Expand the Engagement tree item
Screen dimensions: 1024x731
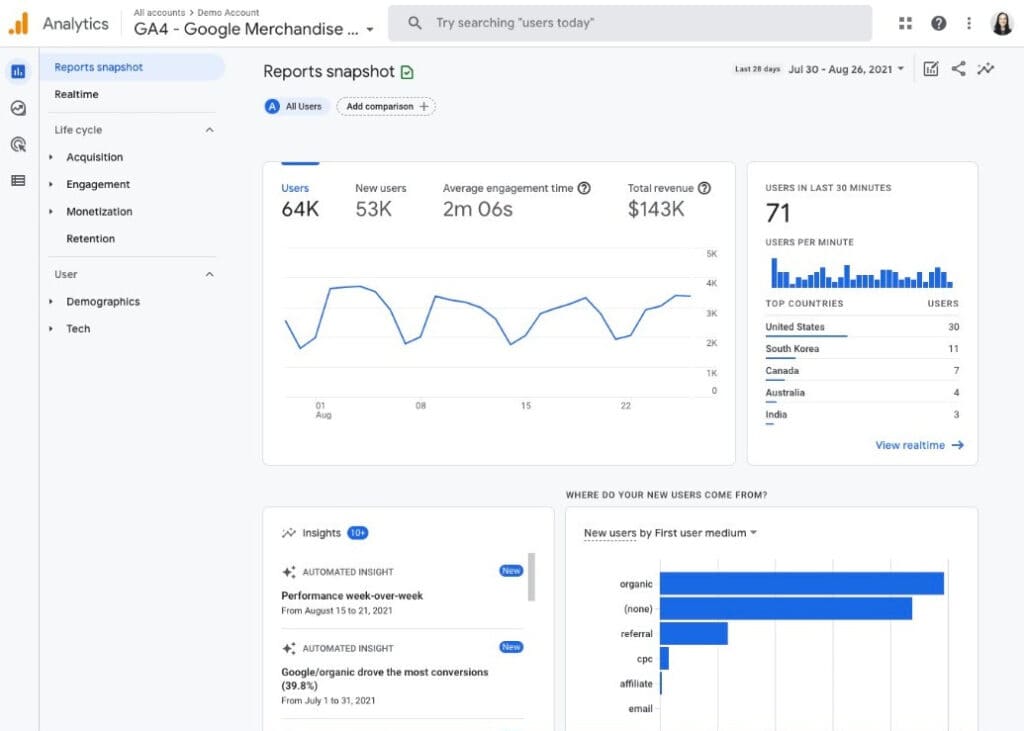[x=51, y=185]
